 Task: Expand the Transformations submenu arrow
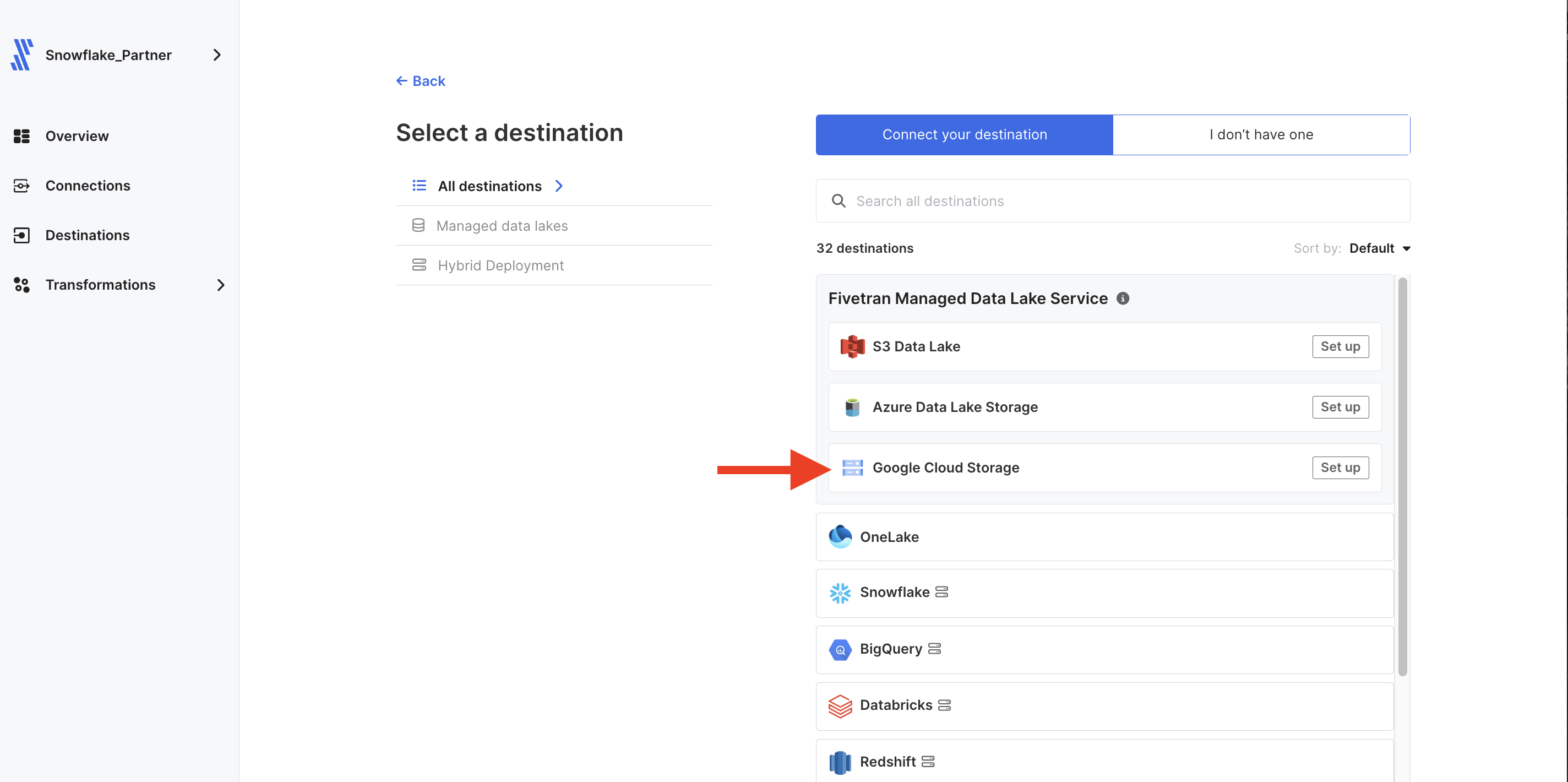tap(220, 284)
